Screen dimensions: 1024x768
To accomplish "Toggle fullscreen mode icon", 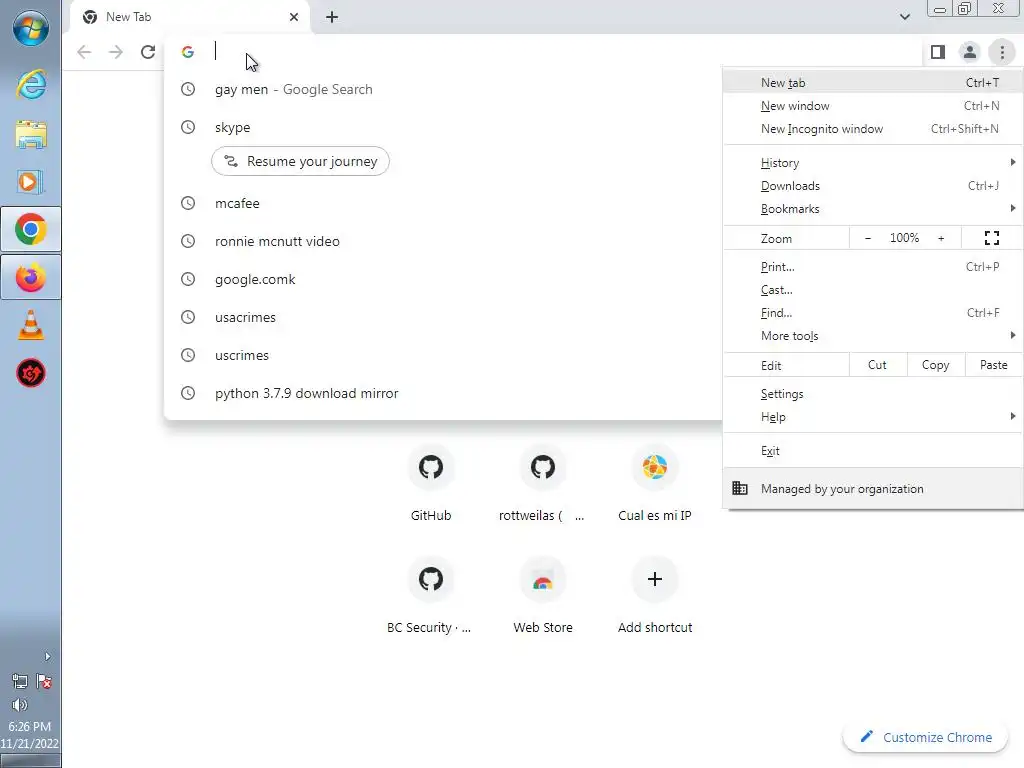I will [x=992, y=238].
